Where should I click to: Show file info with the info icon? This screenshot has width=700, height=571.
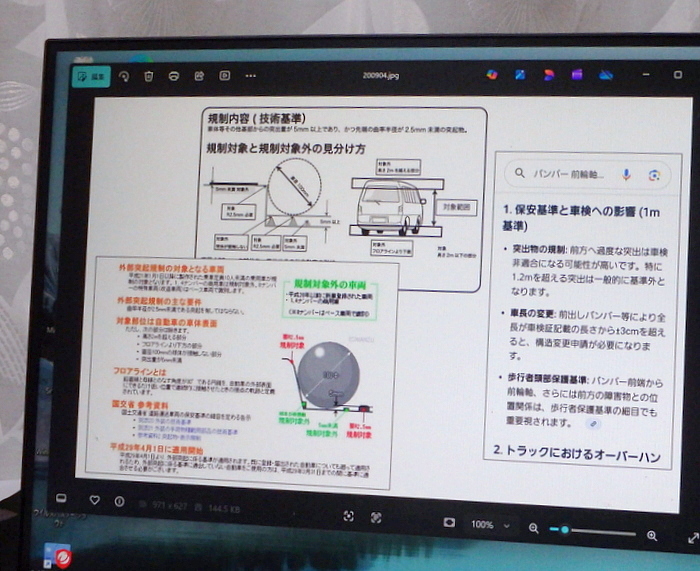point(120,501)
